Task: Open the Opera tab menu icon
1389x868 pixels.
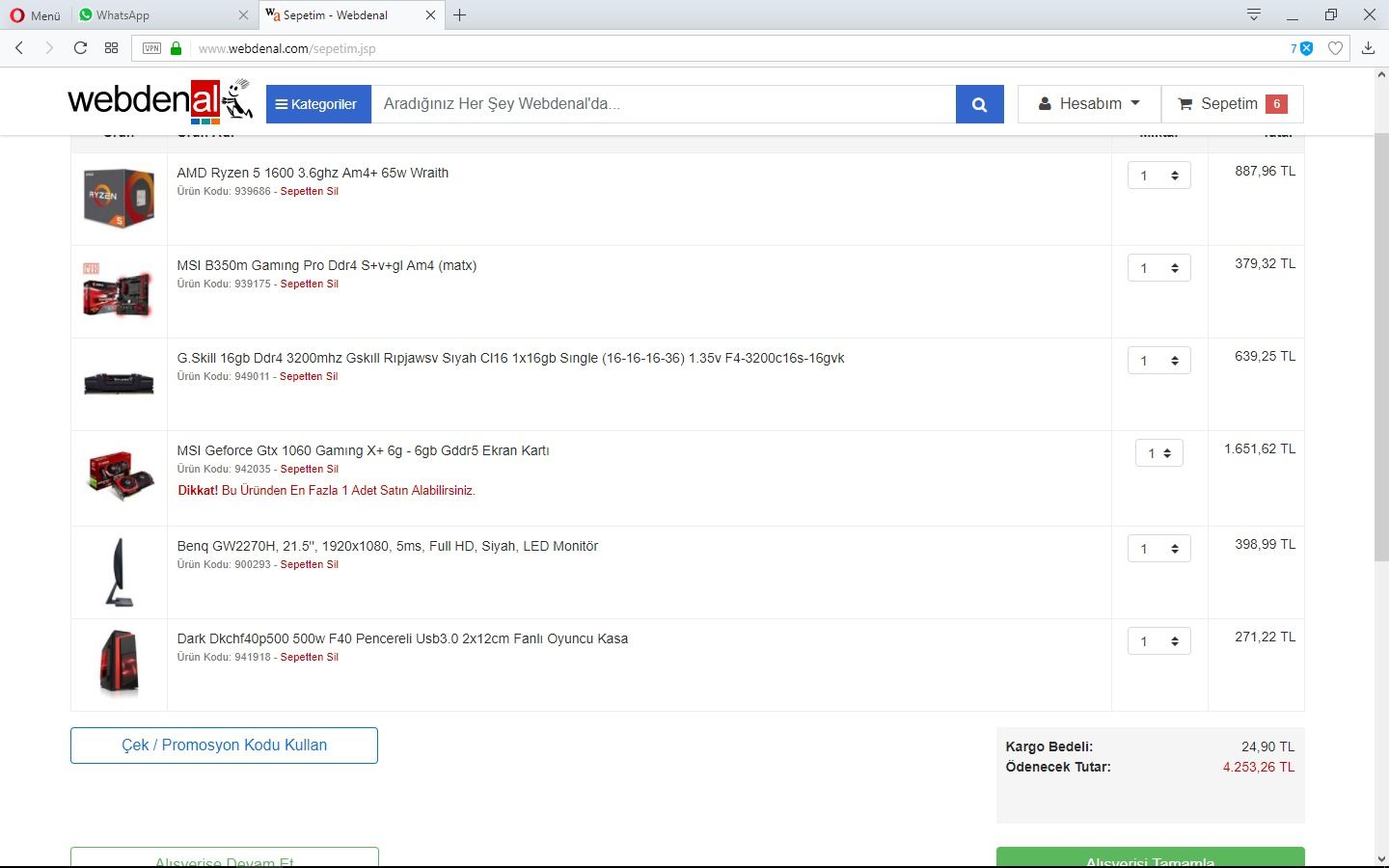Action: click(1254, 14)
